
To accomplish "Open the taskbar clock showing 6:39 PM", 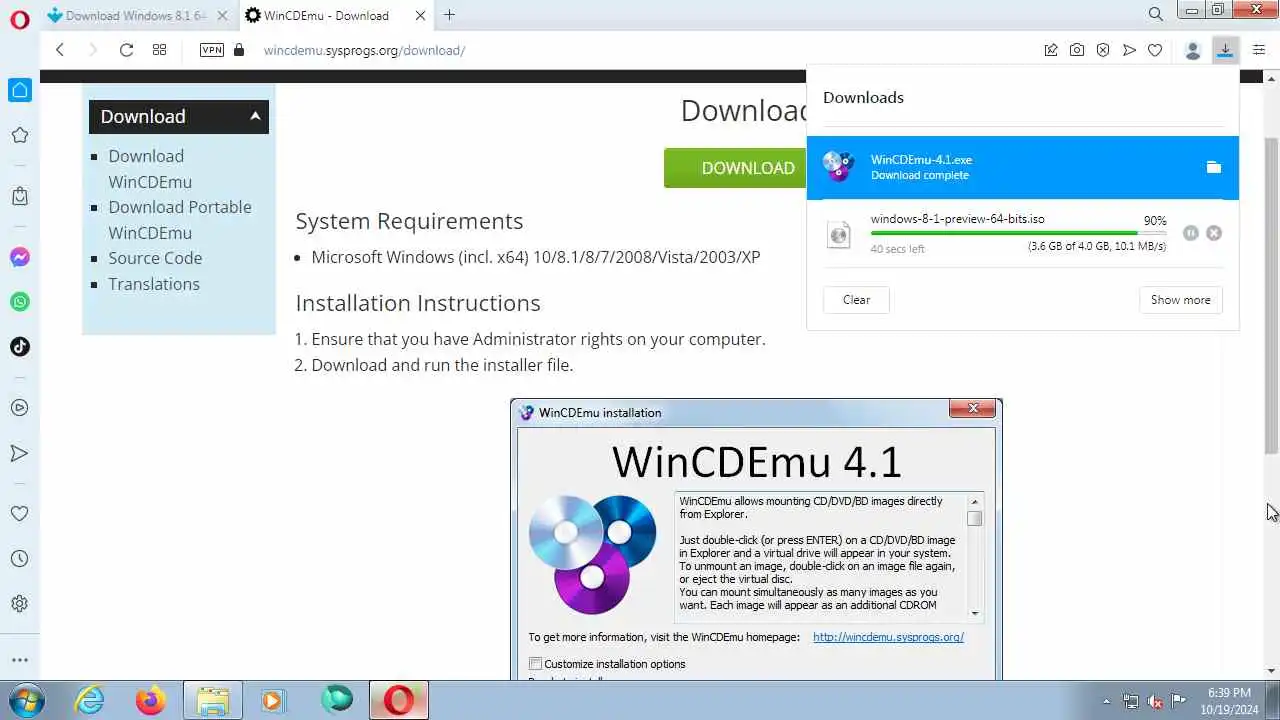I will tap(1229, 700).
